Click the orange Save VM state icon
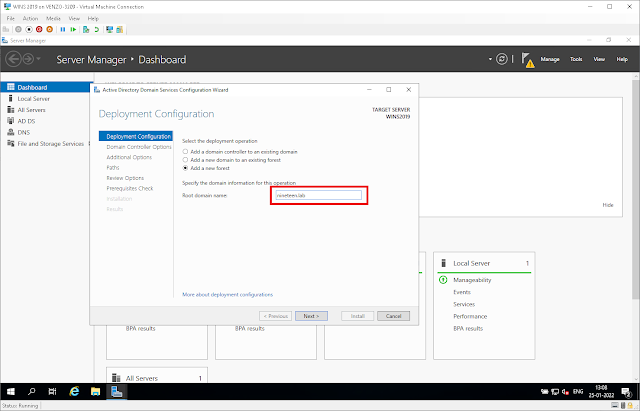Viewport: 640px width, 411px height. pos(49,29)
